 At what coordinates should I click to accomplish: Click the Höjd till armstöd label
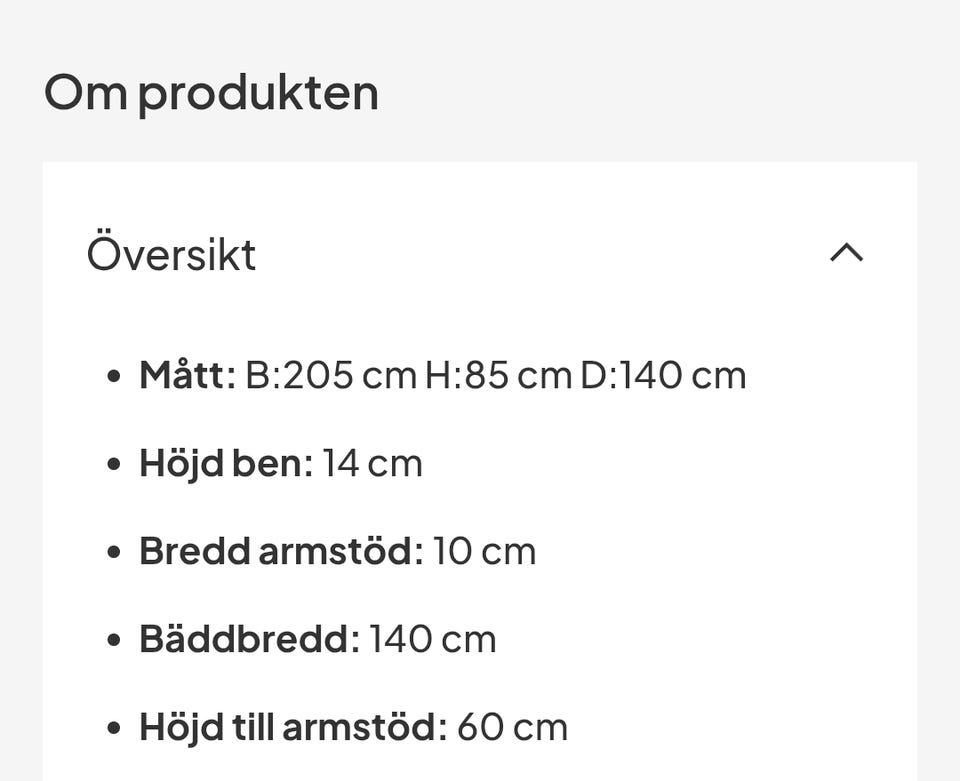point(293,728)
